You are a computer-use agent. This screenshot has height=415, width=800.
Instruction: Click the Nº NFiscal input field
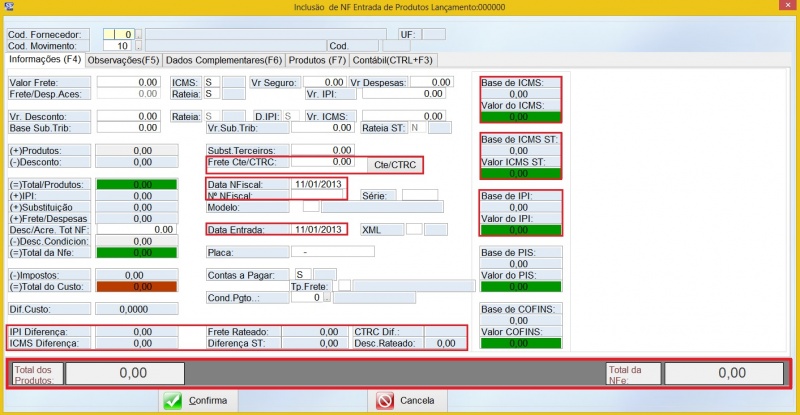point(317,195)
